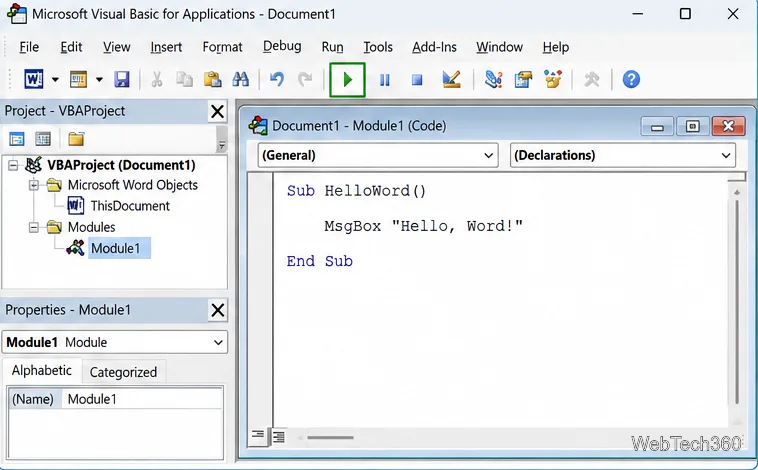758x470 pixels.
Task: Toggle Procedure View button at code window bottom
Action: pos(259,437)
